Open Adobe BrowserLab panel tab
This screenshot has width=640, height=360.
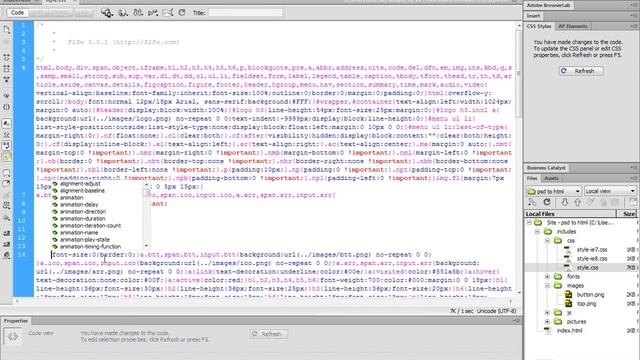pos(548,5)
